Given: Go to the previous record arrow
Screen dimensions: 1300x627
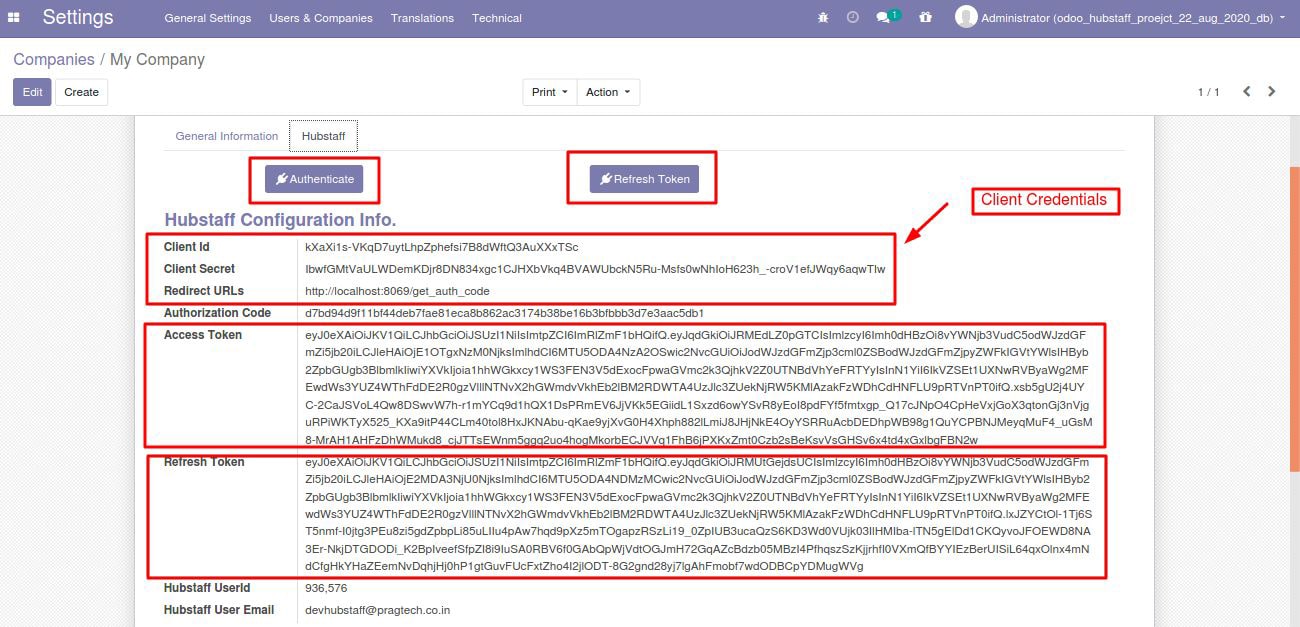Looking at the screenshot, I should tap(1246, 91).
